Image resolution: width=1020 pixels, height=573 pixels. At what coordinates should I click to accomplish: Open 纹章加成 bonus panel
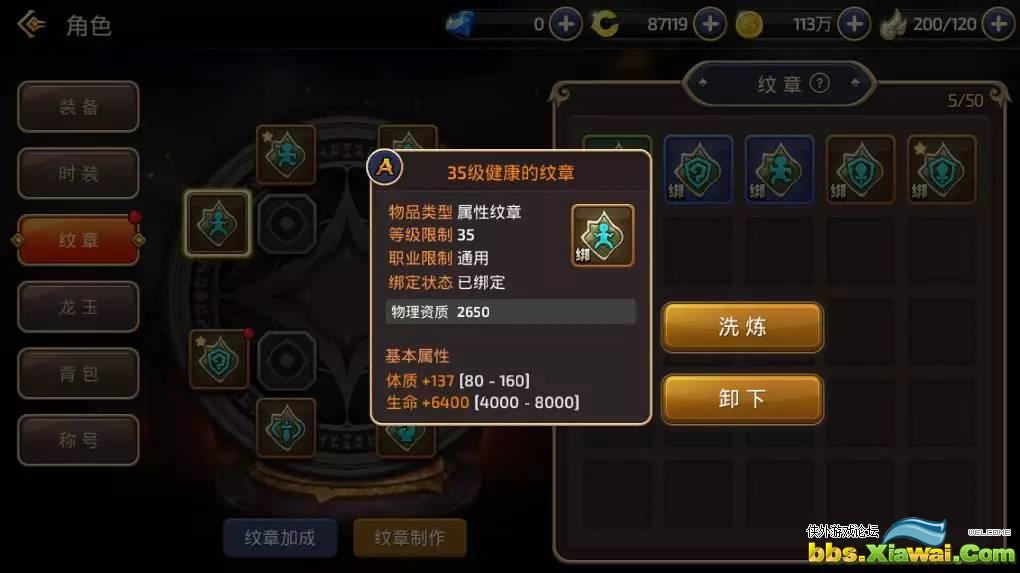280,537
